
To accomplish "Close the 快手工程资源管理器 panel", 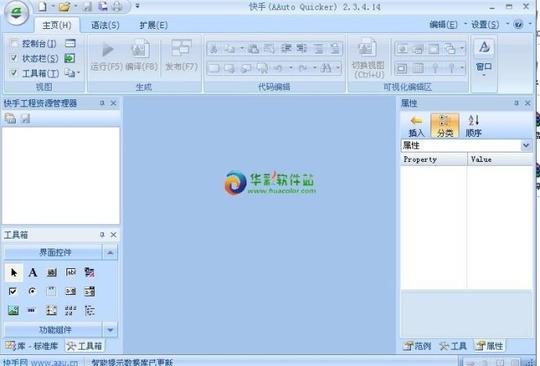I will pos(113,103).
